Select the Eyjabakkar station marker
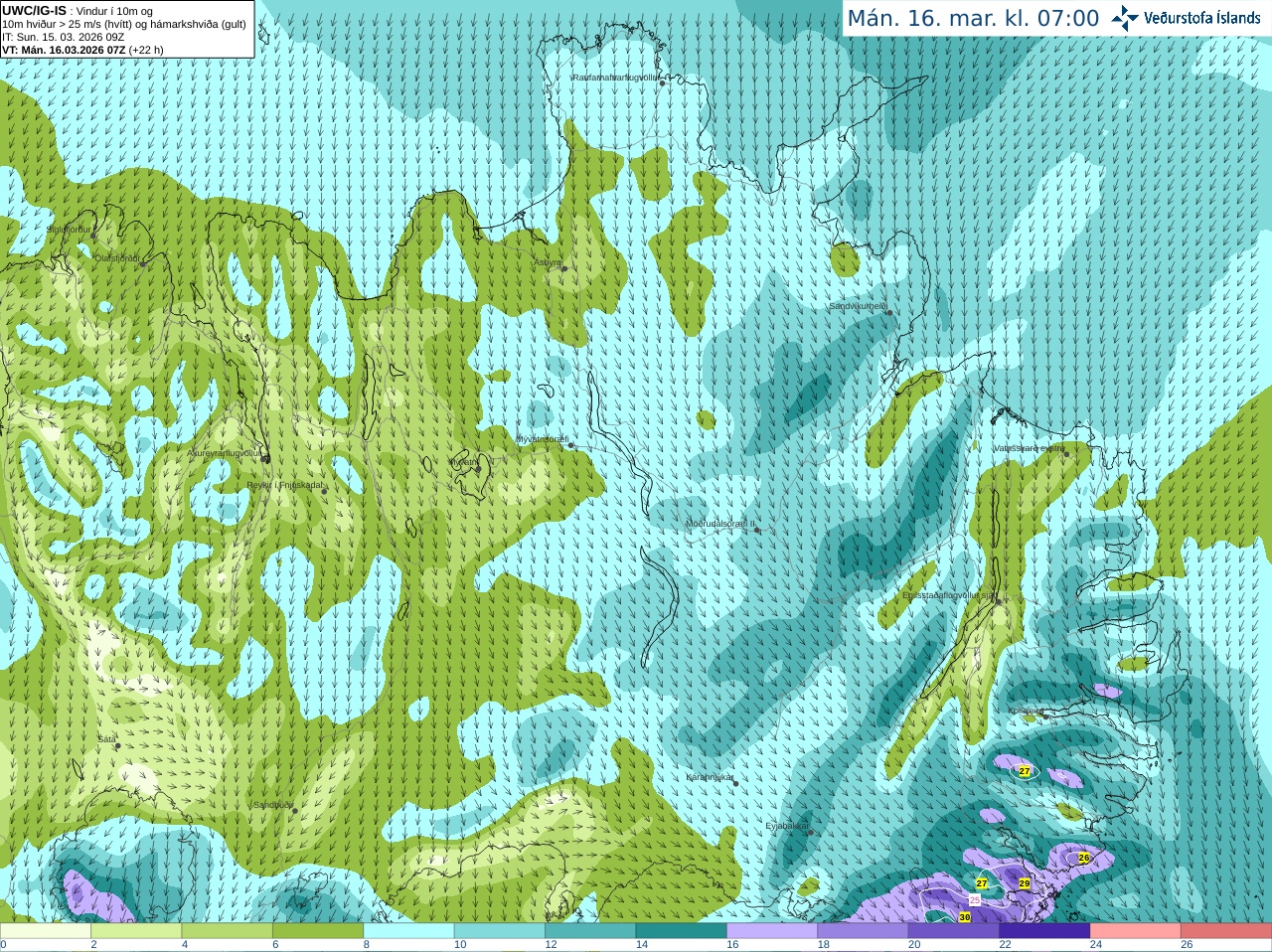 click(x=810, y=832)
